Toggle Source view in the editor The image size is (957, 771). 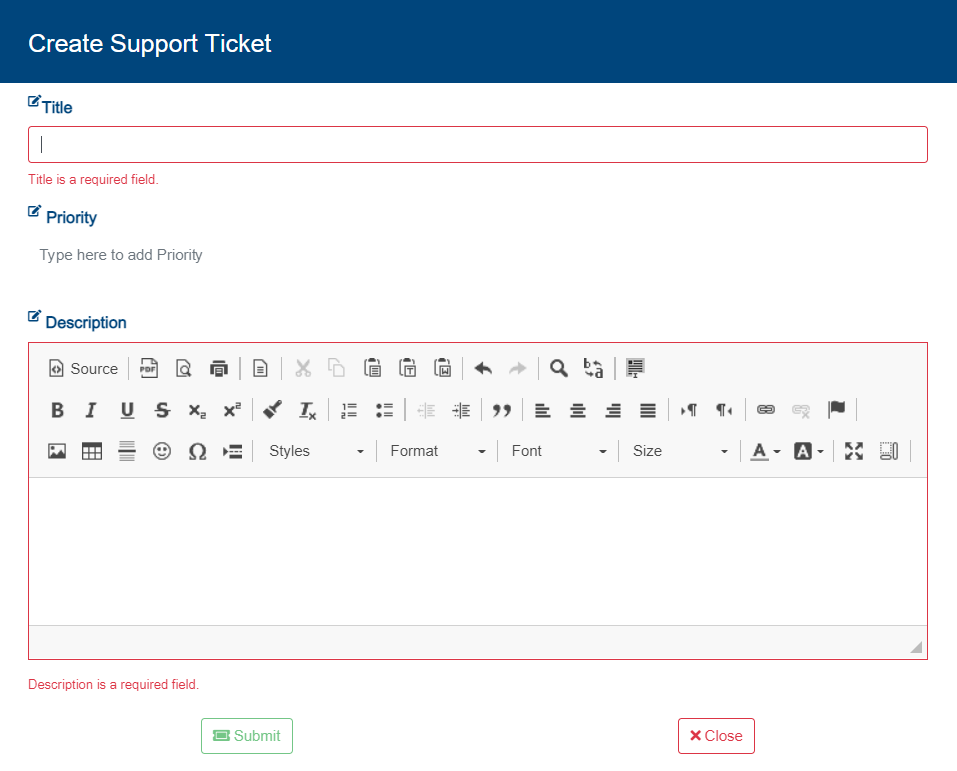pos(83,369)
